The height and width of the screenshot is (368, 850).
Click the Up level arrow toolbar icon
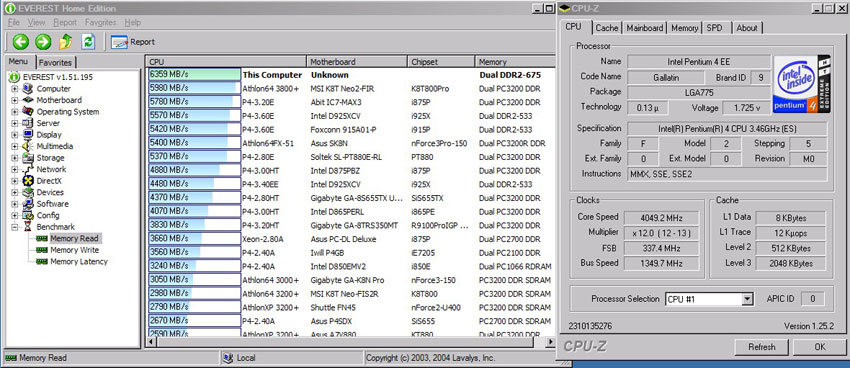[x=66, y=41]
